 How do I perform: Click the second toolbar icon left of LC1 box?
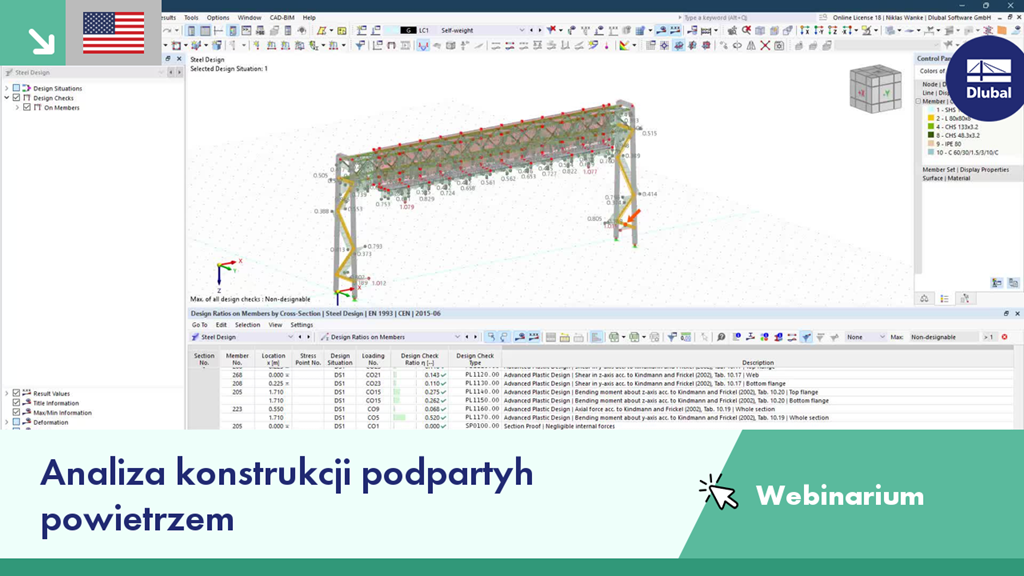coord(376,30)
